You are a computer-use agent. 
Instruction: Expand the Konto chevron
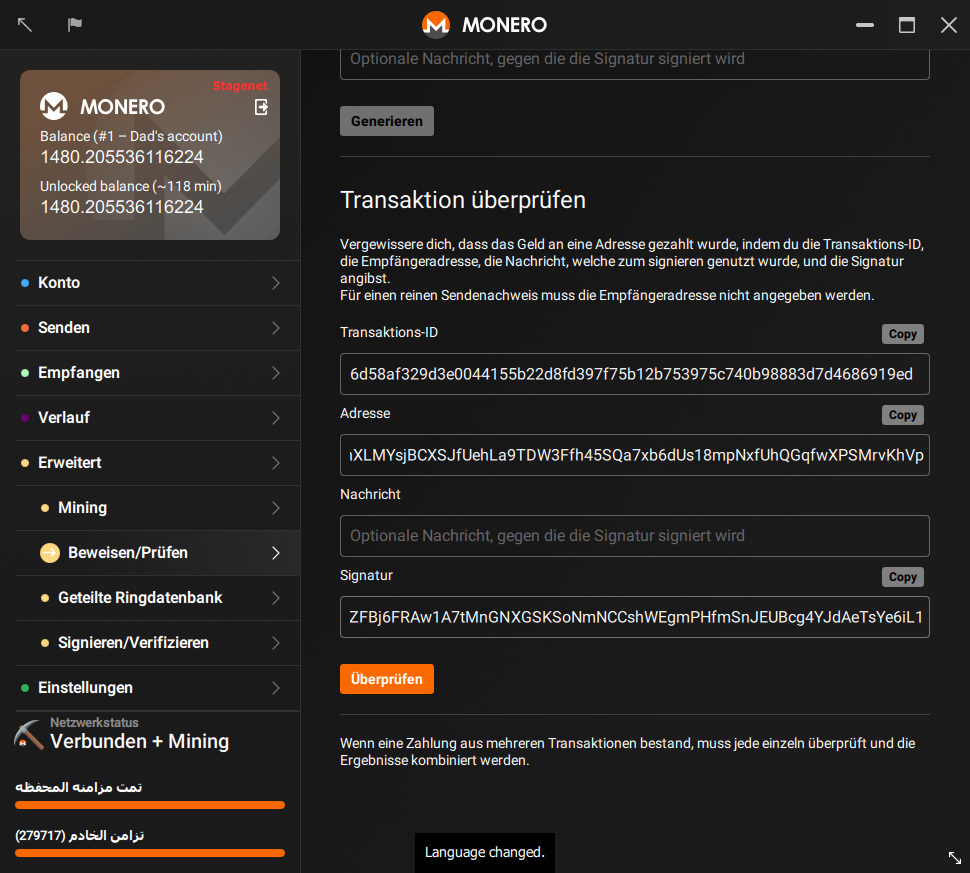click(276, 283)
